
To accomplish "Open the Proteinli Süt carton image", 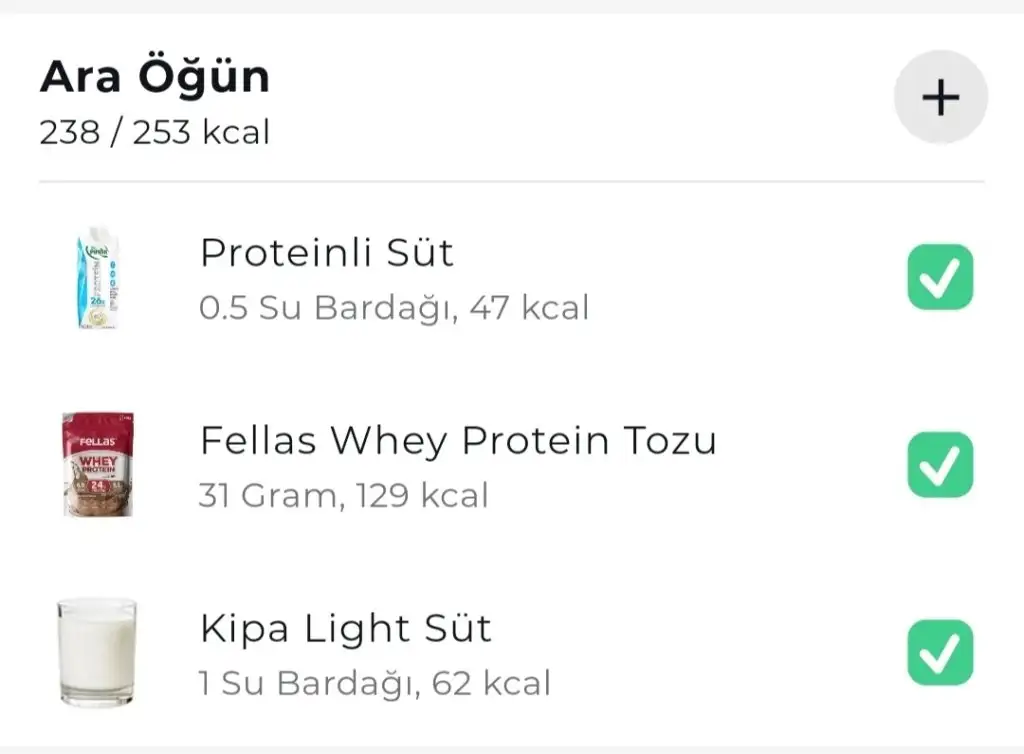I will (96, 278).
